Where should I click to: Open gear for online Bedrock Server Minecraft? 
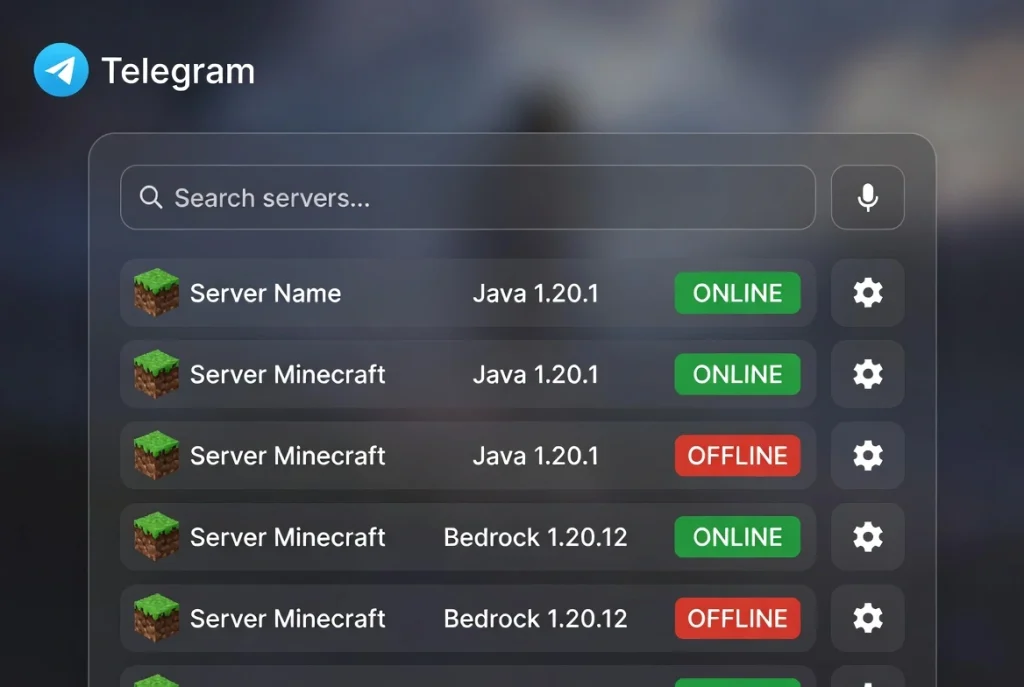click(x=867, y=537)
